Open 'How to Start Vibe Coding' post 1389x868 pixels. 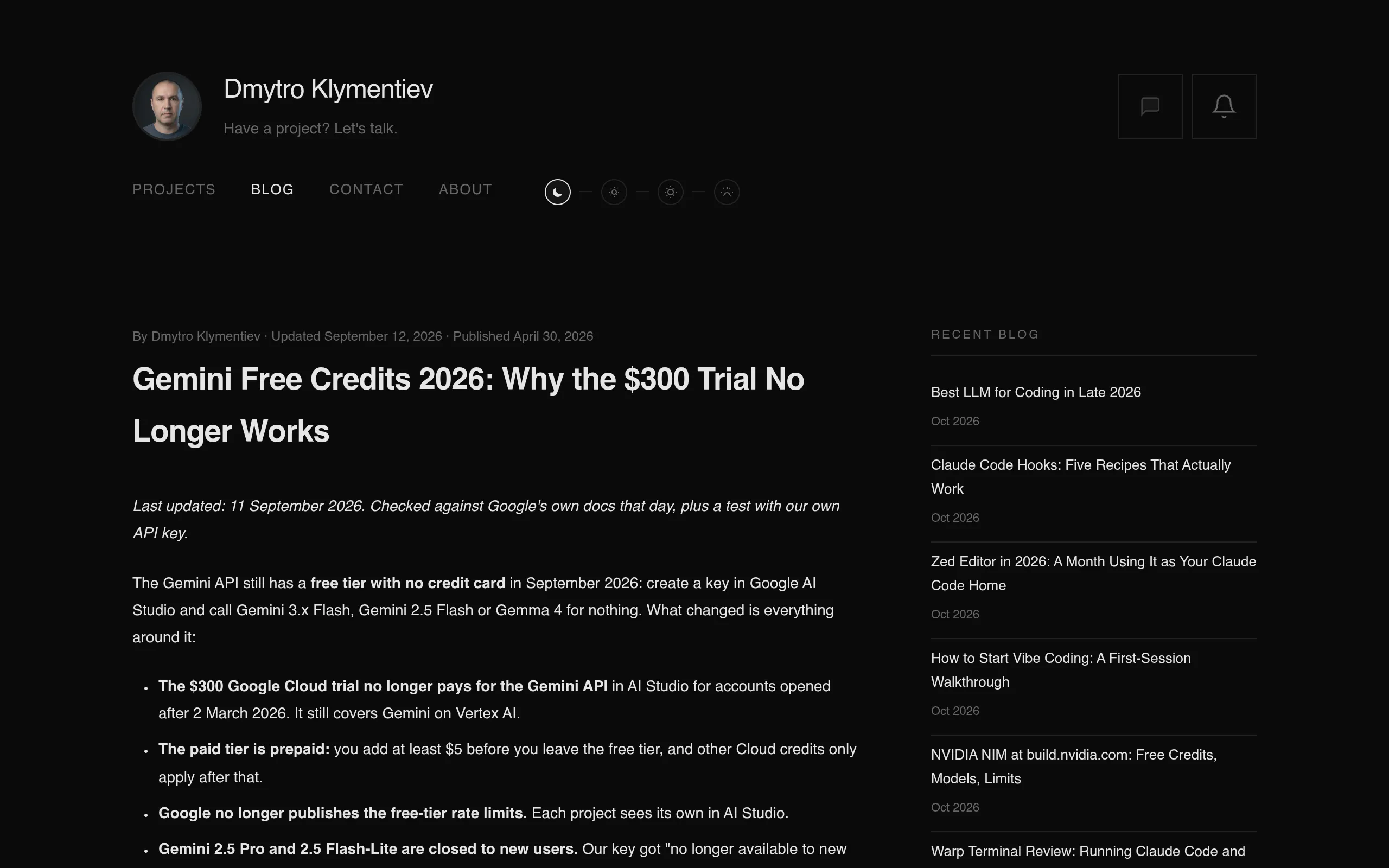(x=1061, y=669)
